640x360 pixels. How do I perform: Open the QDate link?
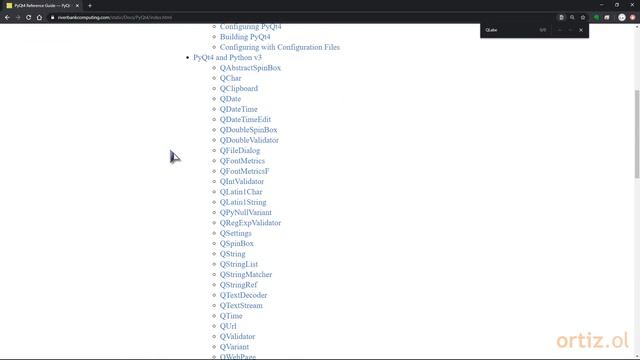click(230, 99)
